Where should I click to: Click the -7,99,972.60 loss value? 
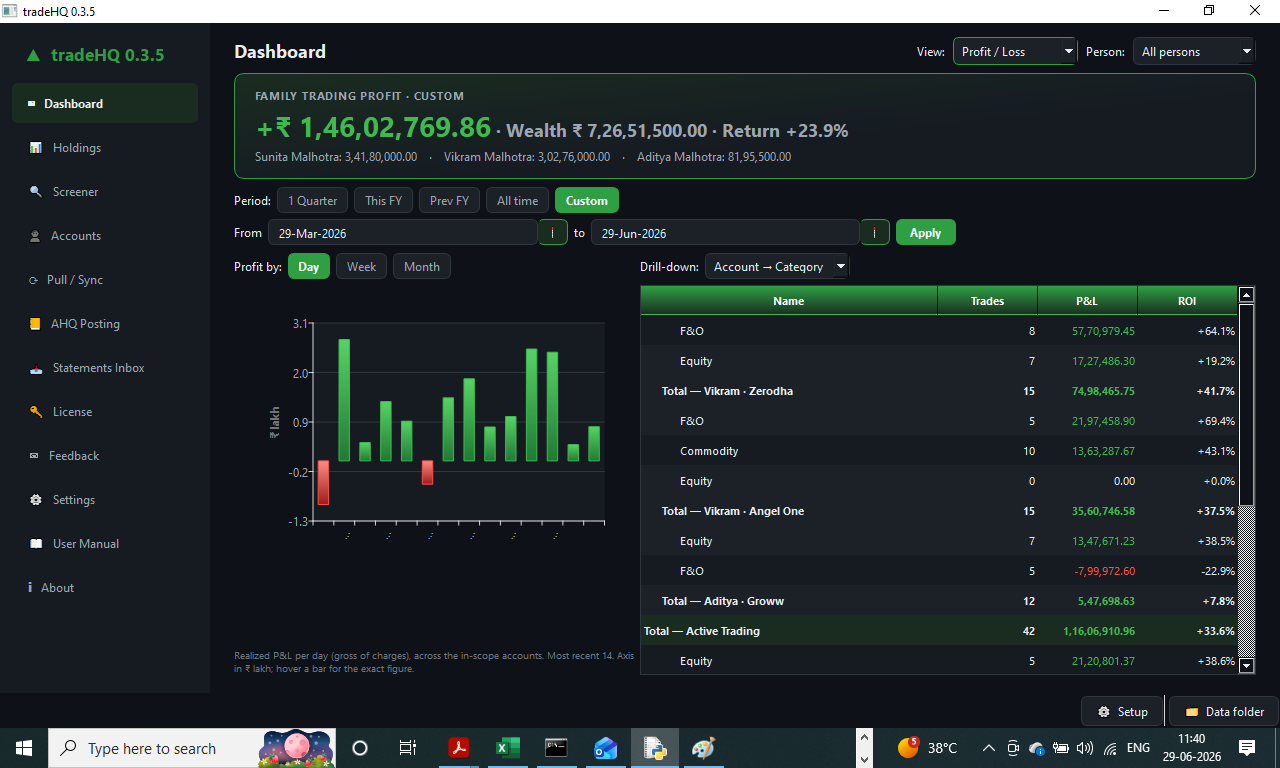(1104, 571)
